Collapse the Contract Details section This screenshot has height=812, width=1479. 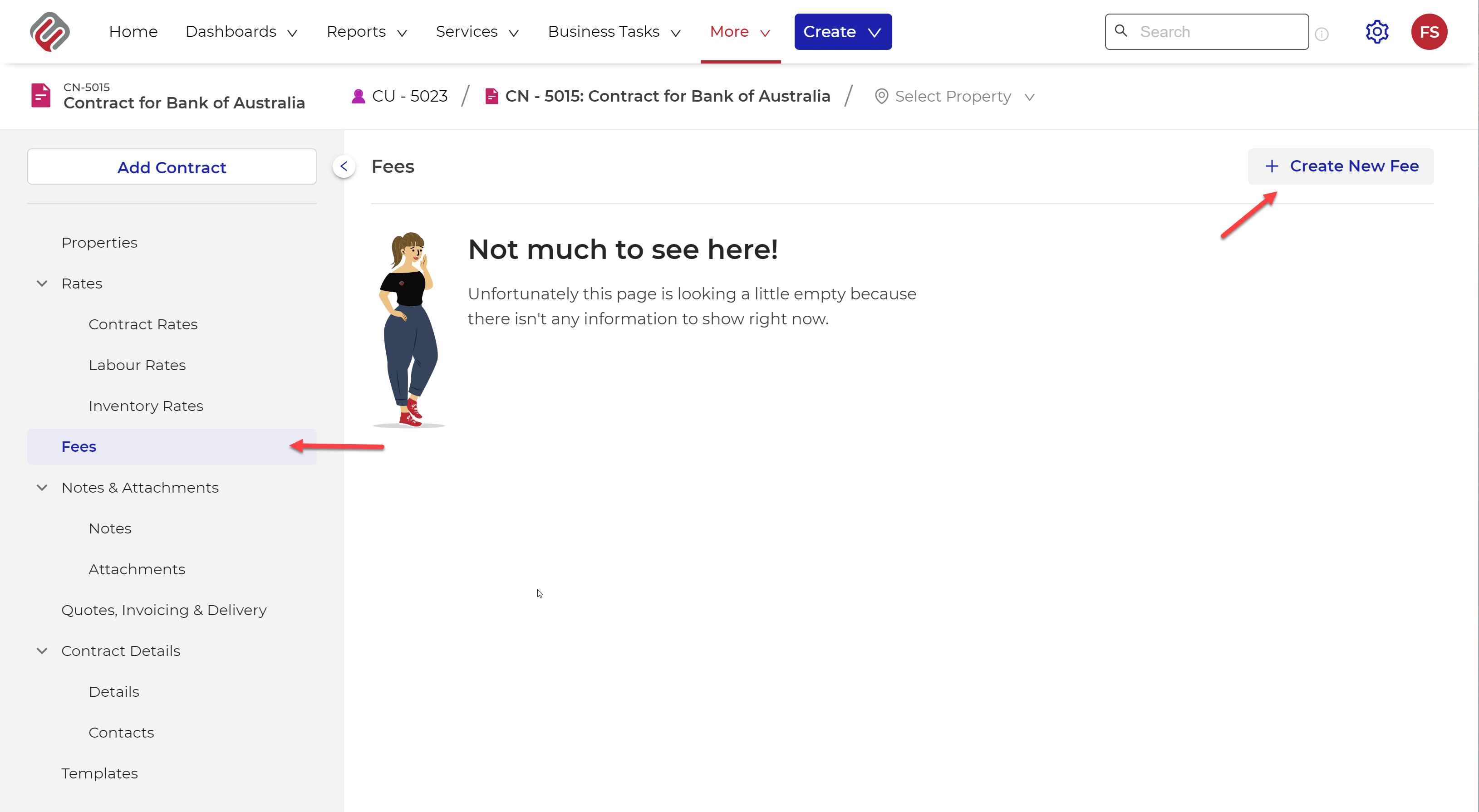(42, 651)
